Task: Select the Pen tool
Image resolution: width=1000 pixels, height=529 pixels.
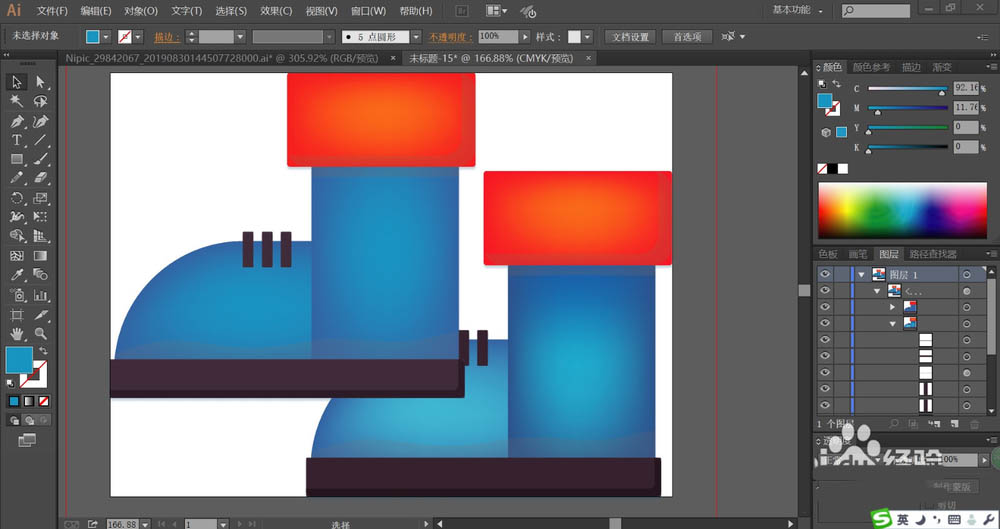Action: click(x=17, y=121)
